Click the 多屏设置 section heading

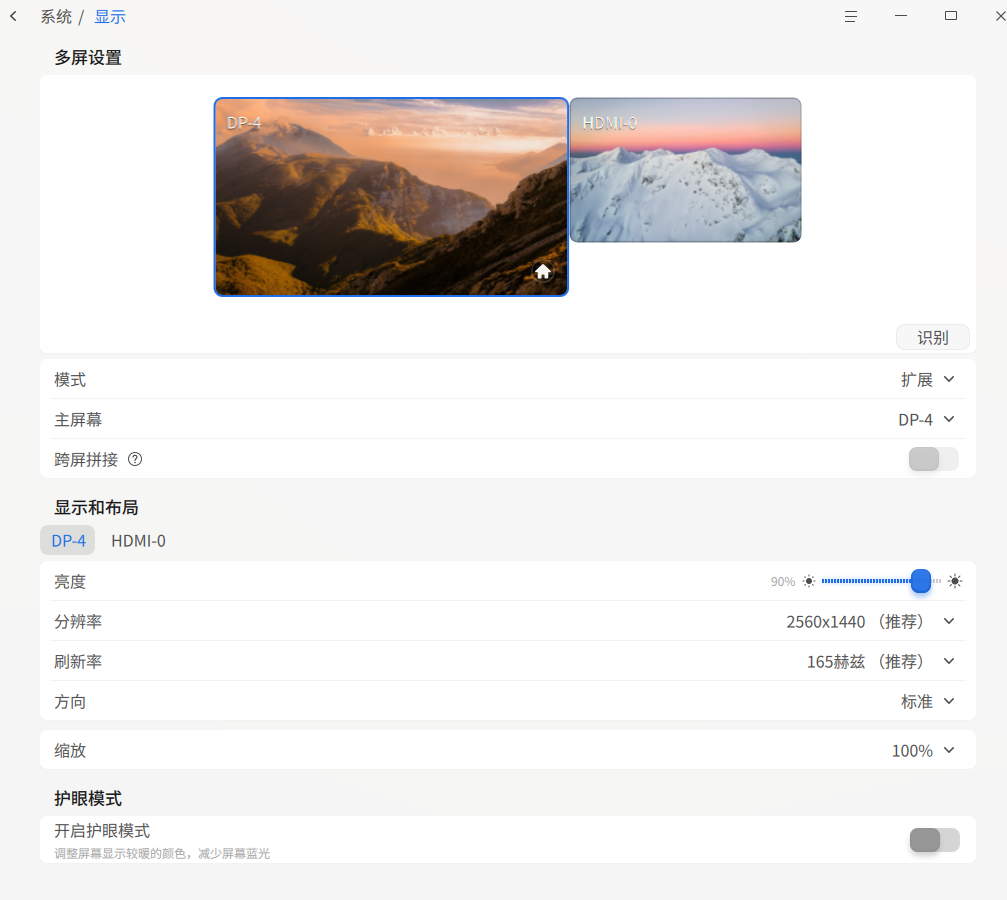click(88, 58)
